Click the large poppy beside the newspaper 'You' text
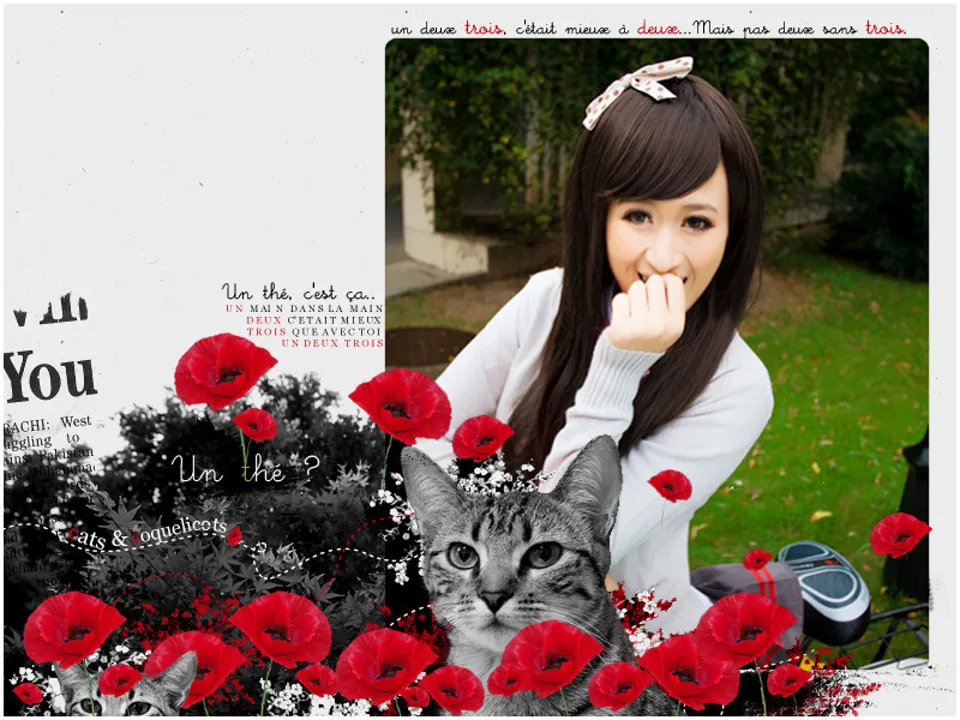The image size is (960, 720). (x=223, y=370)
